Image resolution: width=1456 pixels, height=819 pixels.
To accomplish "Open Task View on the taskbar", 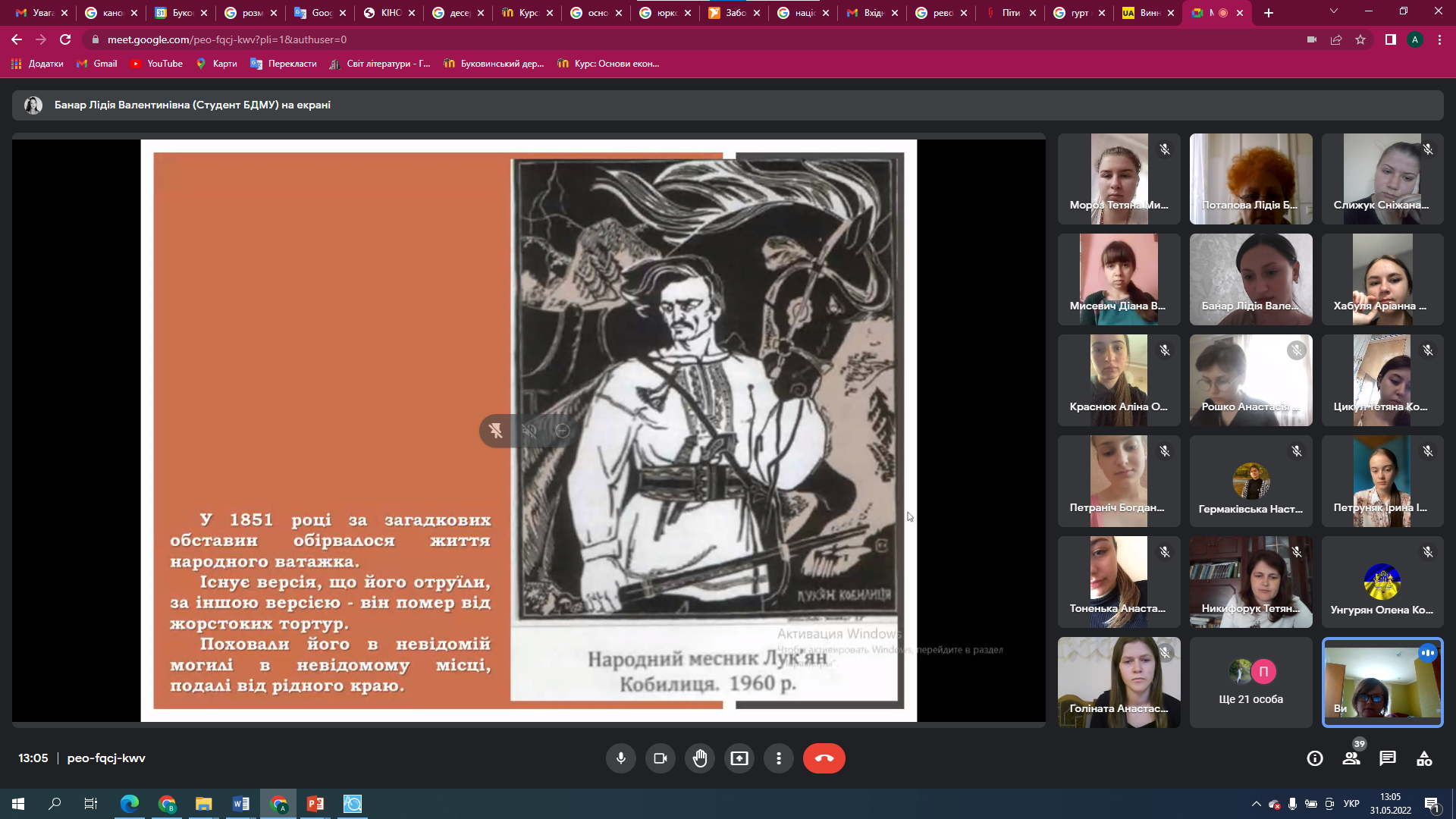I will pyautogui.click(x=91, y=804).
